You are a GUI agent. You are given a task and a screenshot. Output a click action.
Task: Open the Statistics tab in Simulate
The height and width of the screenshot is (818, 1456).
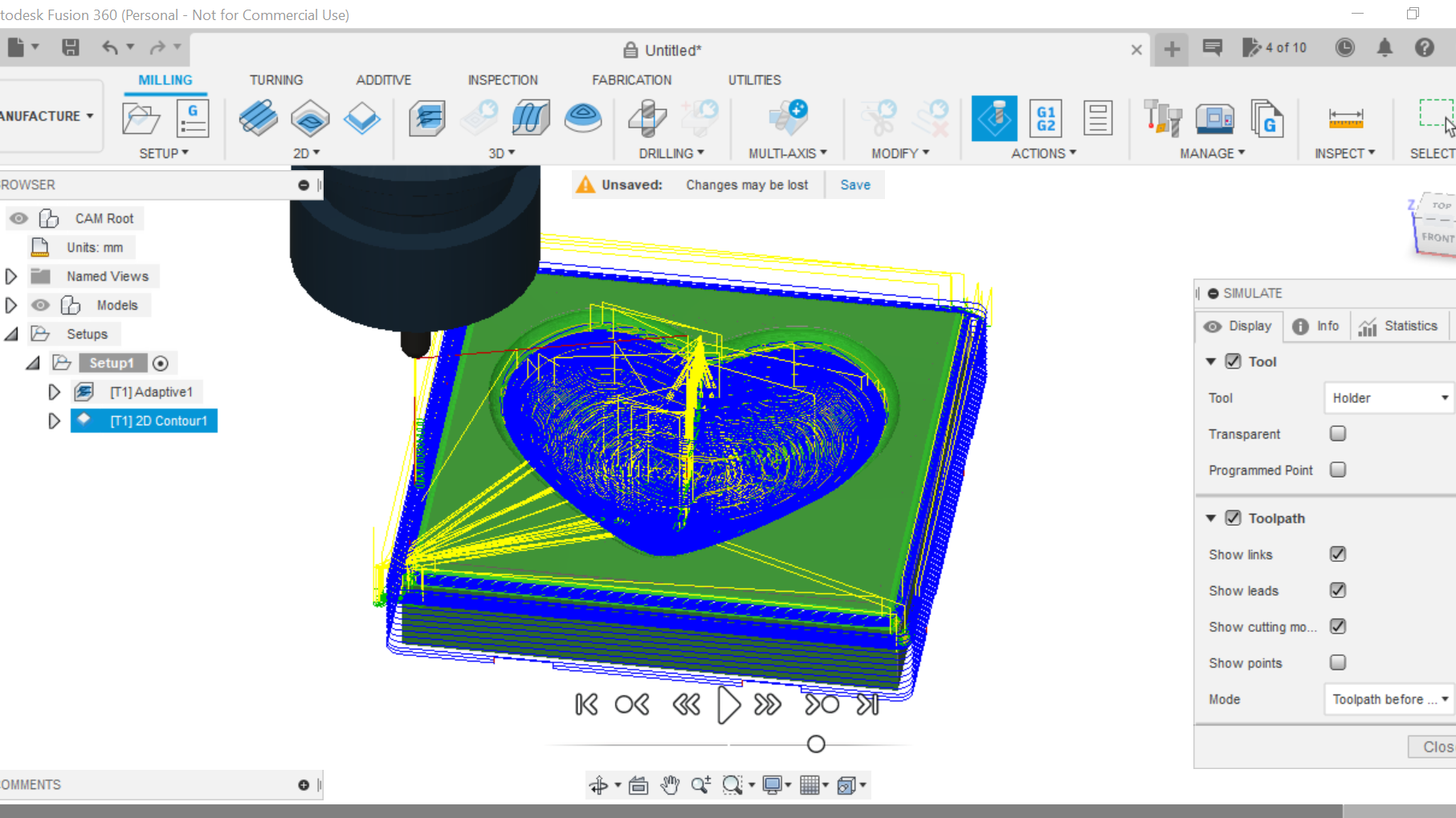[x=1398, y=326]
